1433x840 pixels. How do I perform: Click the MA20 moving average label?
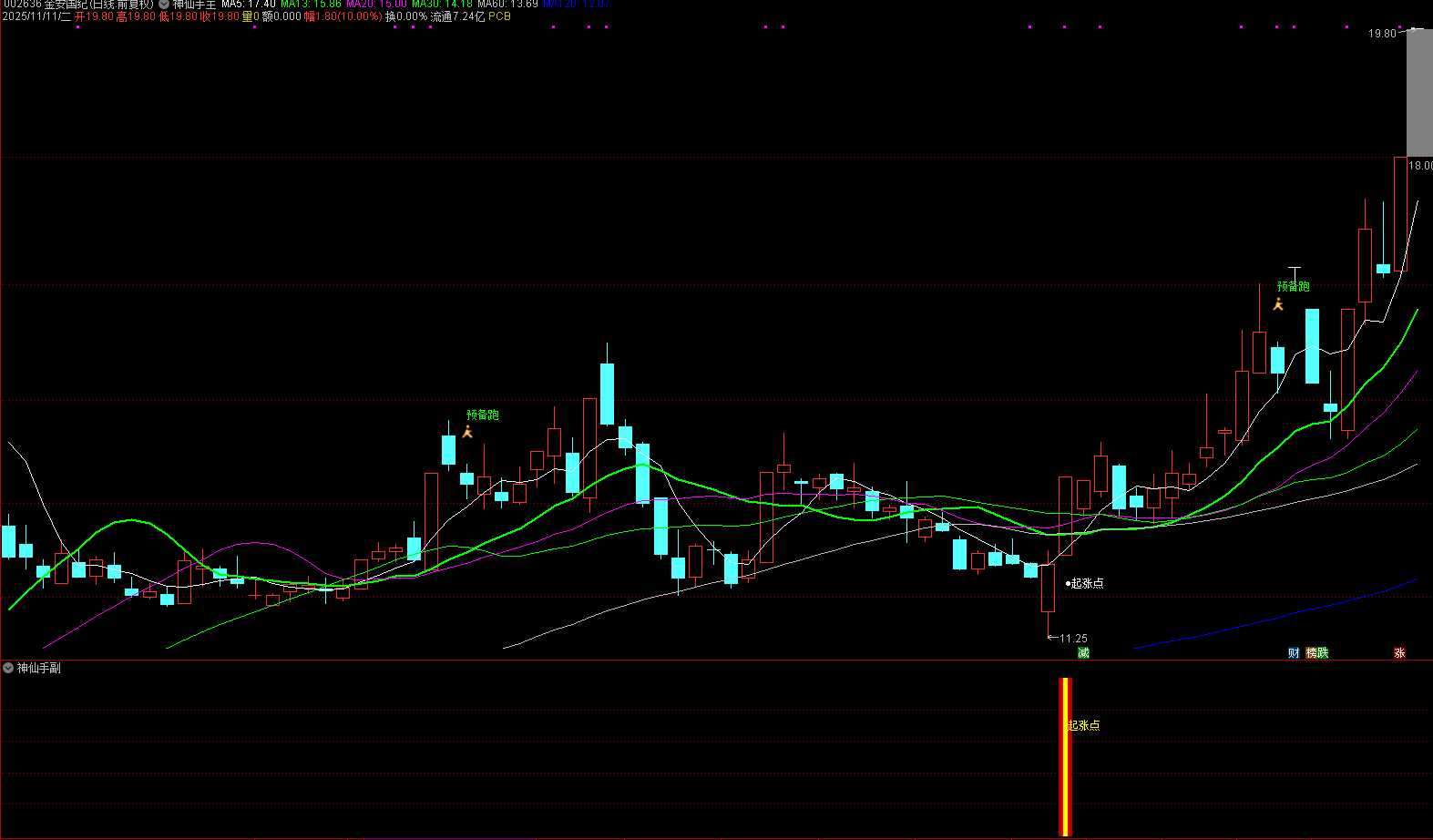point(376,5)
